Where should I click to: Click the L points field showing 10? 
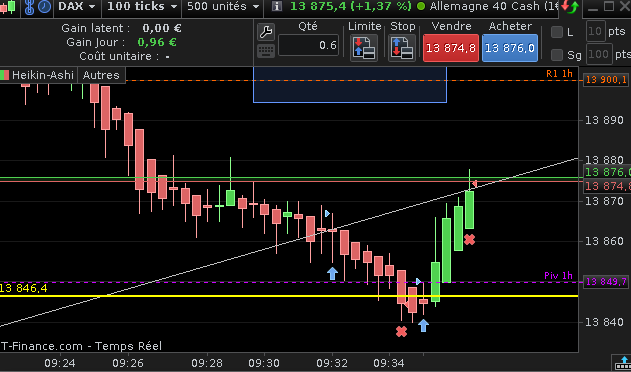point(596,32)
